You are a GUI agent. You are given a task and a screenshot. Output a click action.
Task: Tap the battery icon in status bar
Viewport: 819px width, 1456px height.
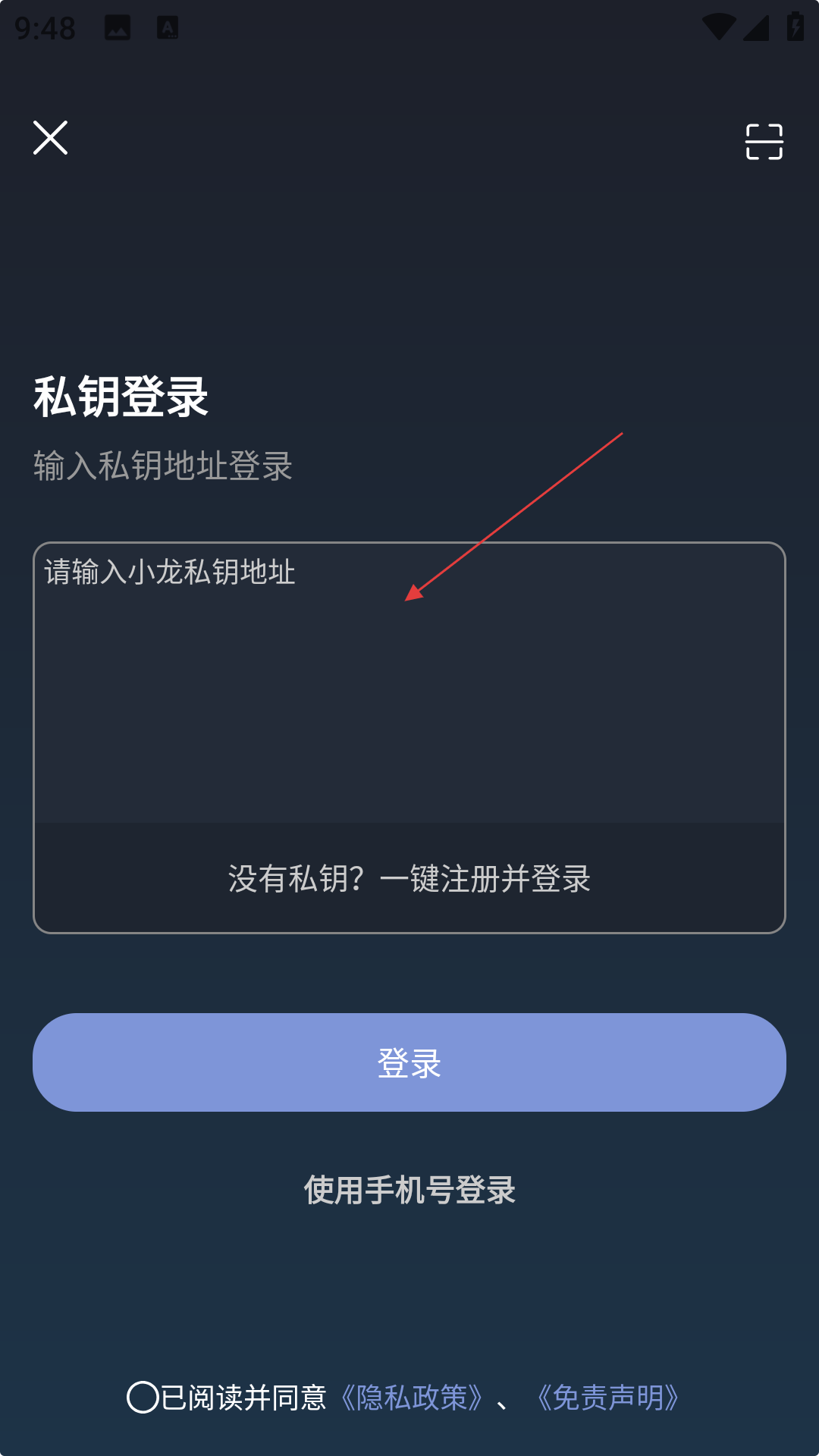(x=795, y=27)
